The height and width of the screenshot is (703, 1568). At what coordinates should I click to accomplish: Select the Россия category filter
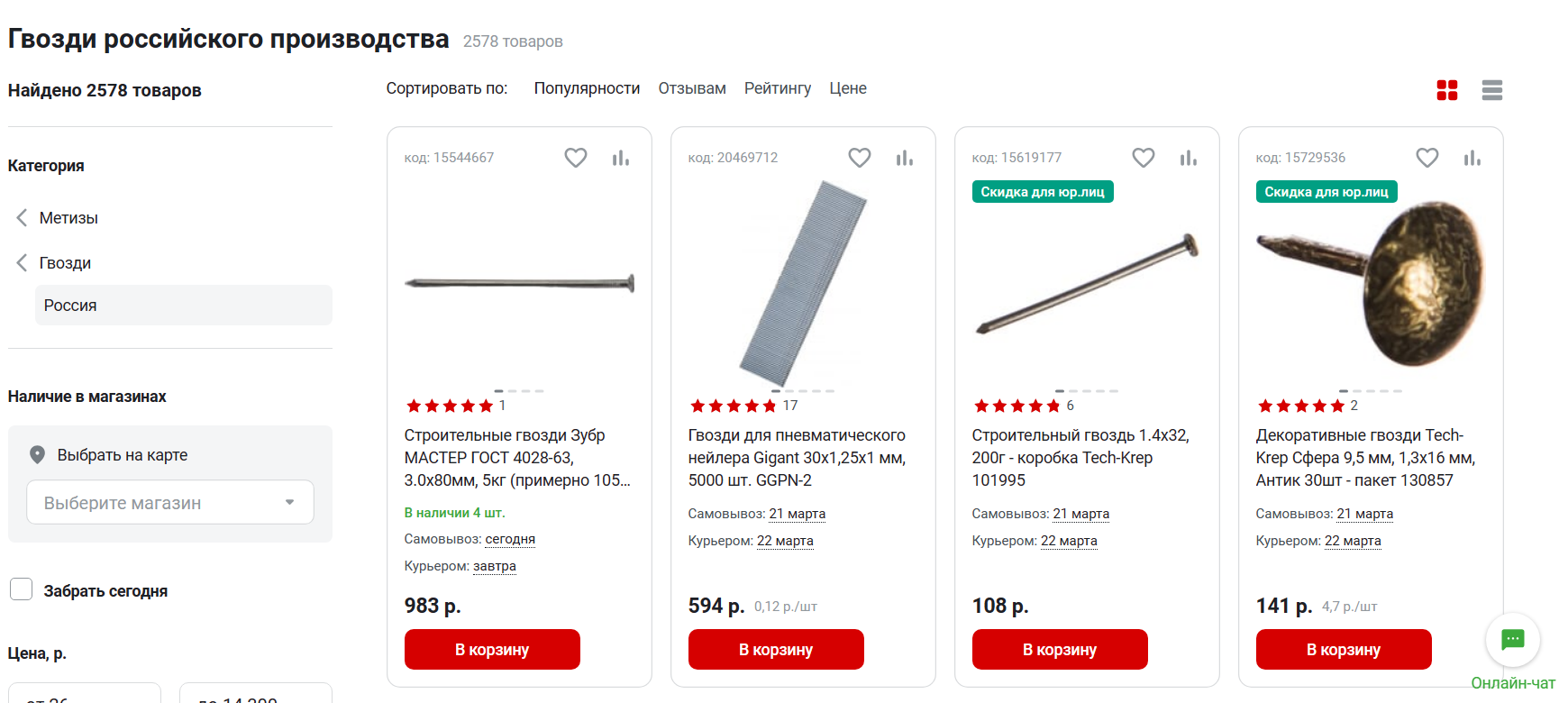pyautogui.click(x=70, y=306)
